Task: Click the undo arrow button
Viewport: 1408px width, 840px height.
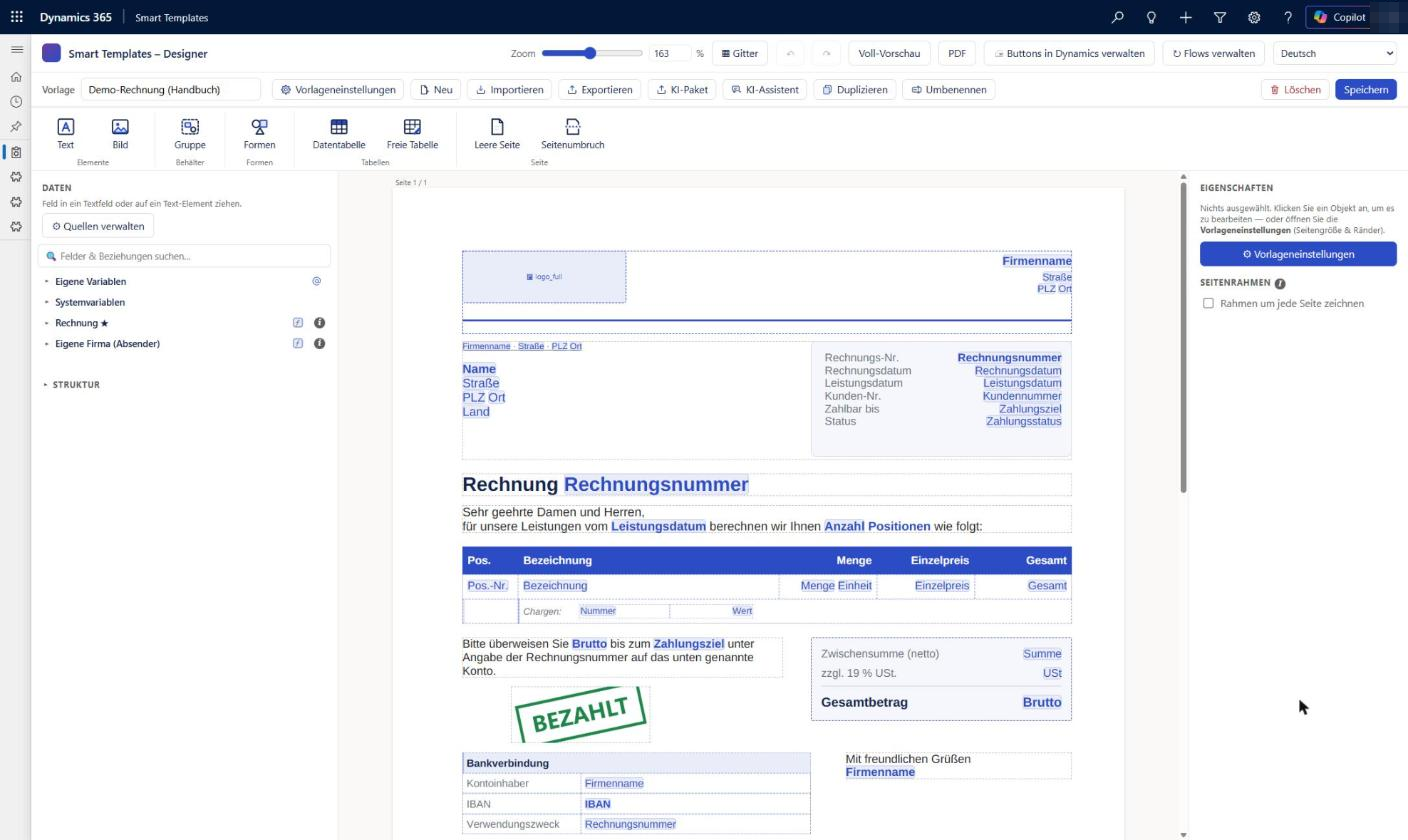Action: coord(790,53)
